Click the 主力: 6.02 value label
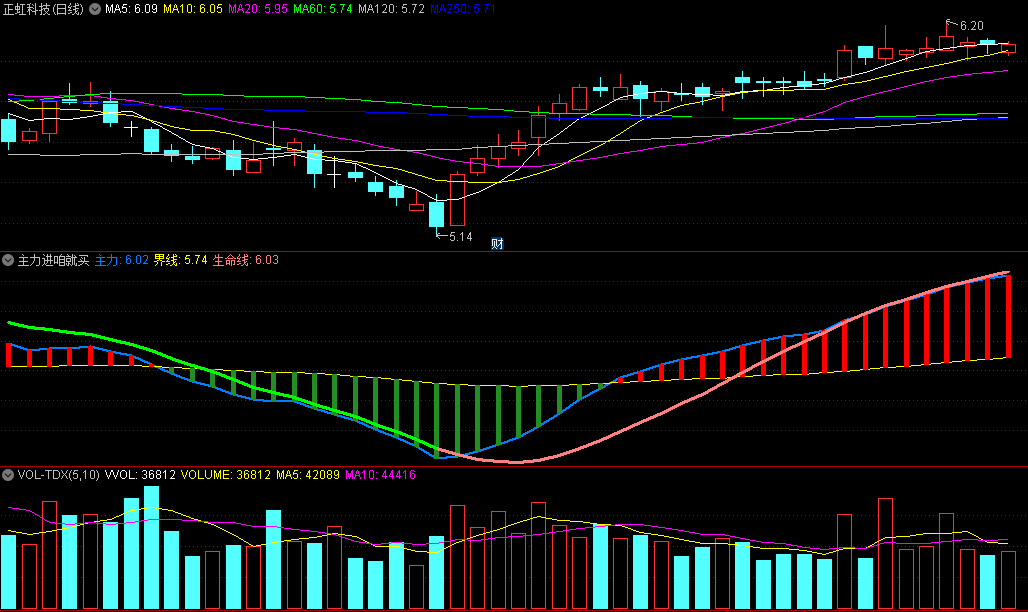Screen dimensions: 1028x612 121,260
